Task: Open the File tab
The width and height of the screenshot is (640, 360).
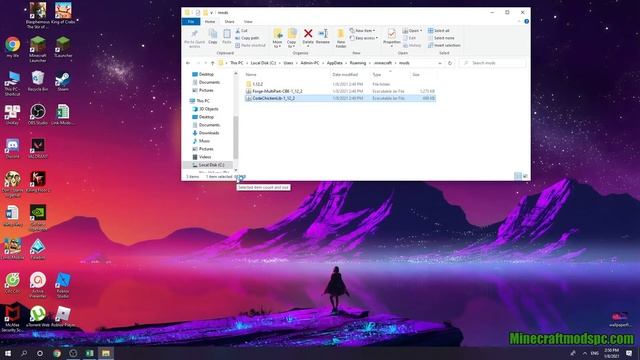Action: click(x=191, y=21)
